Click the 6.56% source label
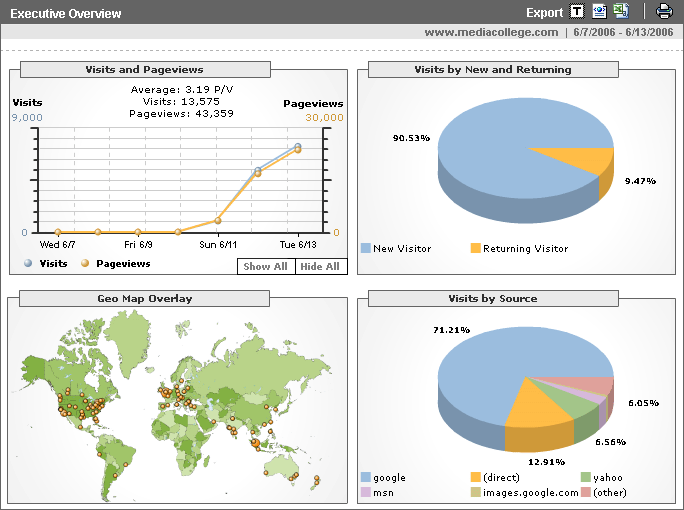This screenshot has height=510, width=684. pos(611,442)
